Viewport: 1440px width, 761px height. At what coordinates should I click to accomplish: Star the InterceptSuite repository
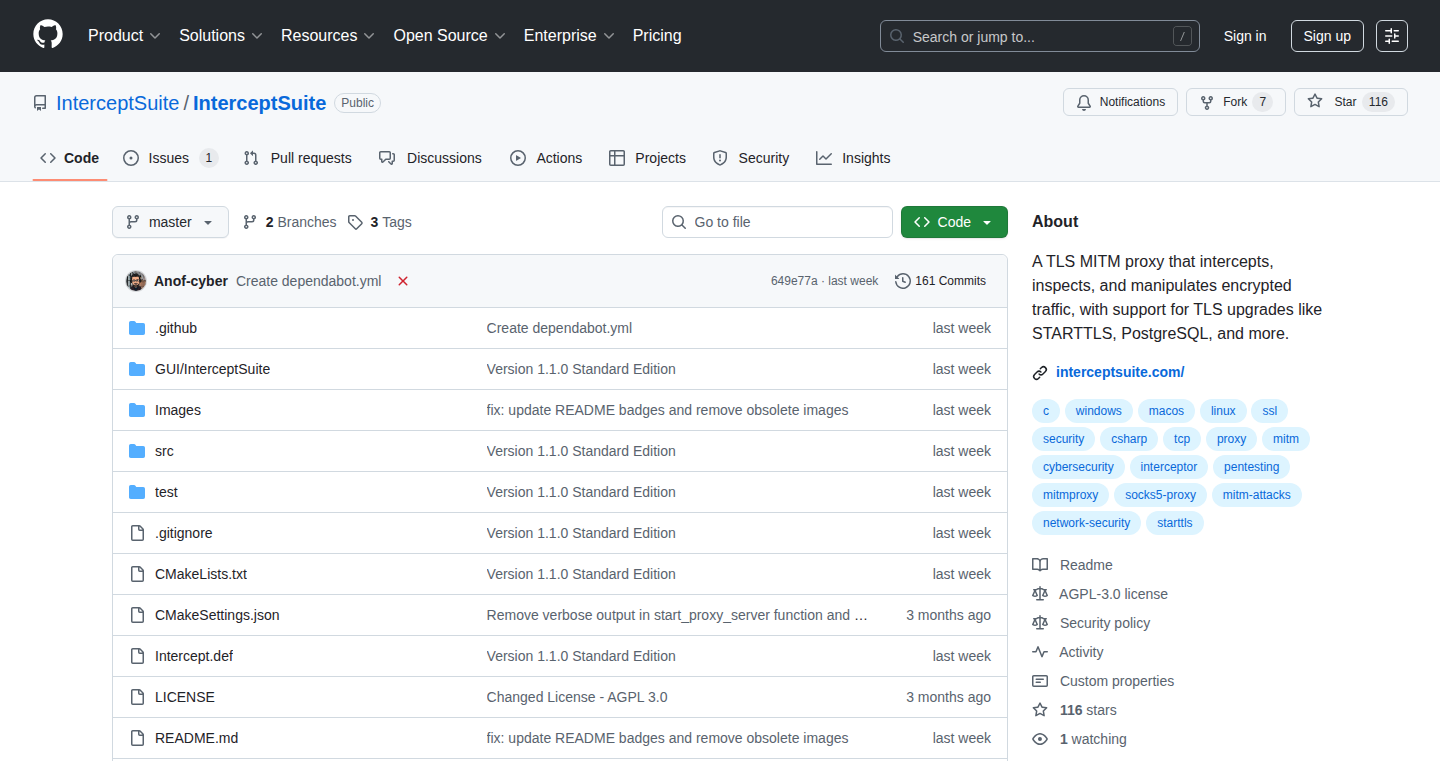(x=1350, y=102)
